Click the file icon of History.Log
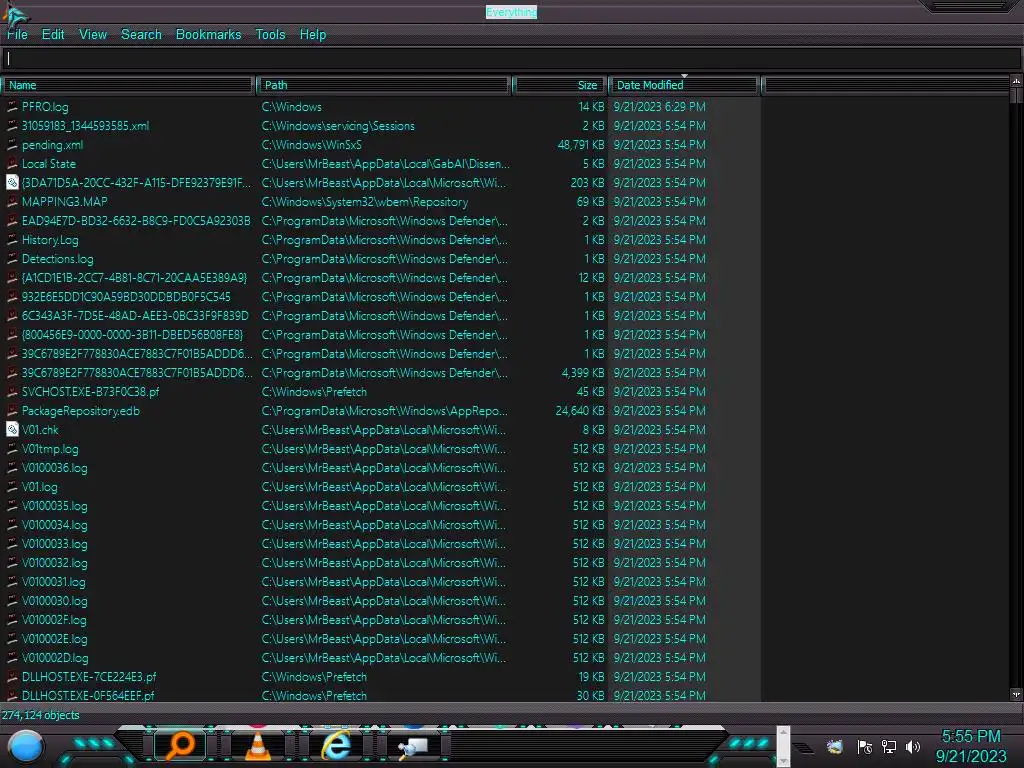This screenshot has height=768, width=1024. point(12,240)
